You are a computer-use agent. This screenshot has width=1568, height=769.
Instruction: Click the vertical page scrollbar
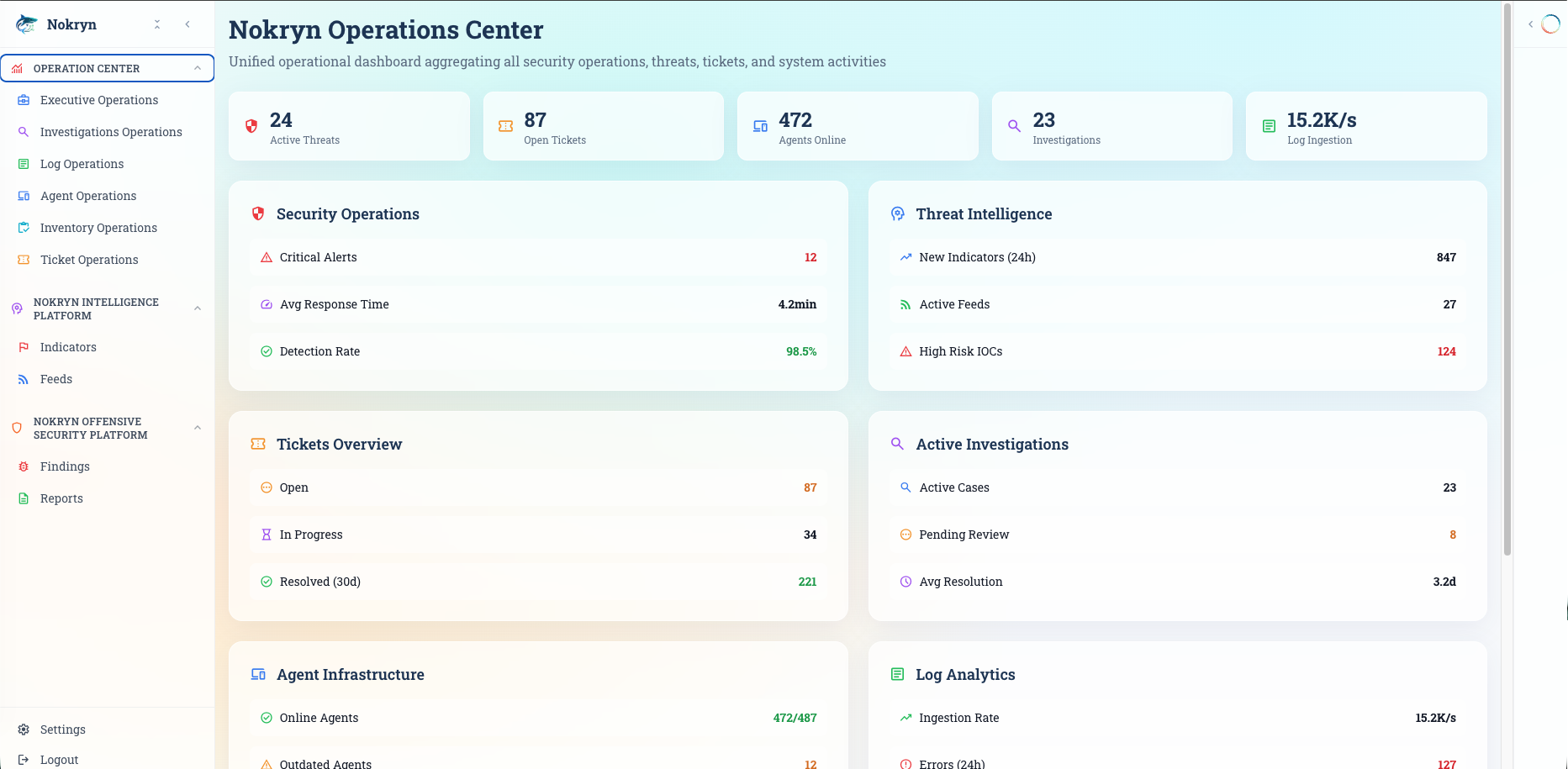click(x=1507, y=277)
